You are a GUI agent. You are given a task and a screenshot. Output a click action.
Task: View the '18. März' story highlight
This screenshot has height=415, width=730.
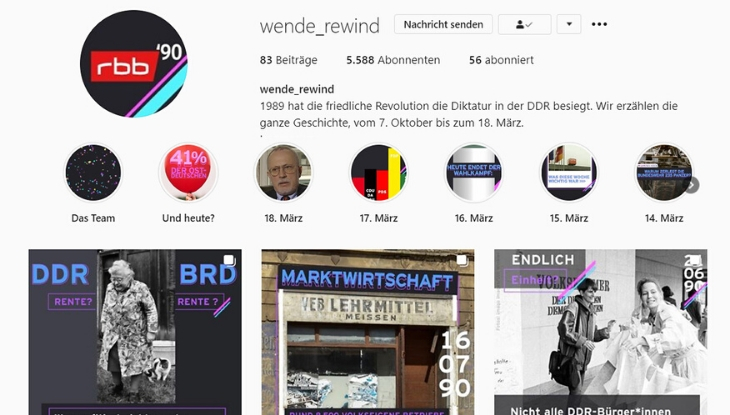284,172
